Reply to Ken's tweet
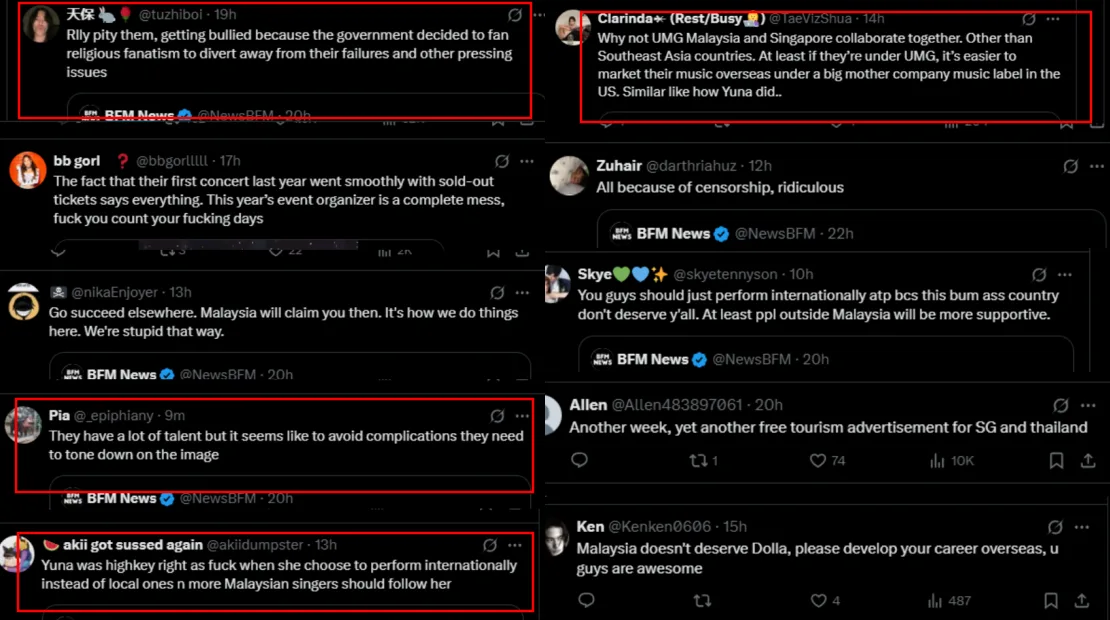Screen dimensions: 1110x620 [587, 601]
